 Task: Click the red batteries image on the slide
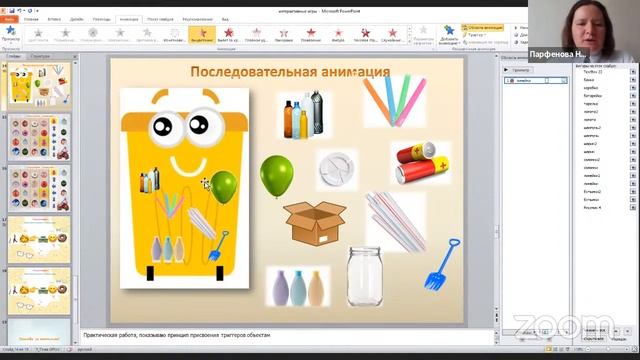click(423, 163)
